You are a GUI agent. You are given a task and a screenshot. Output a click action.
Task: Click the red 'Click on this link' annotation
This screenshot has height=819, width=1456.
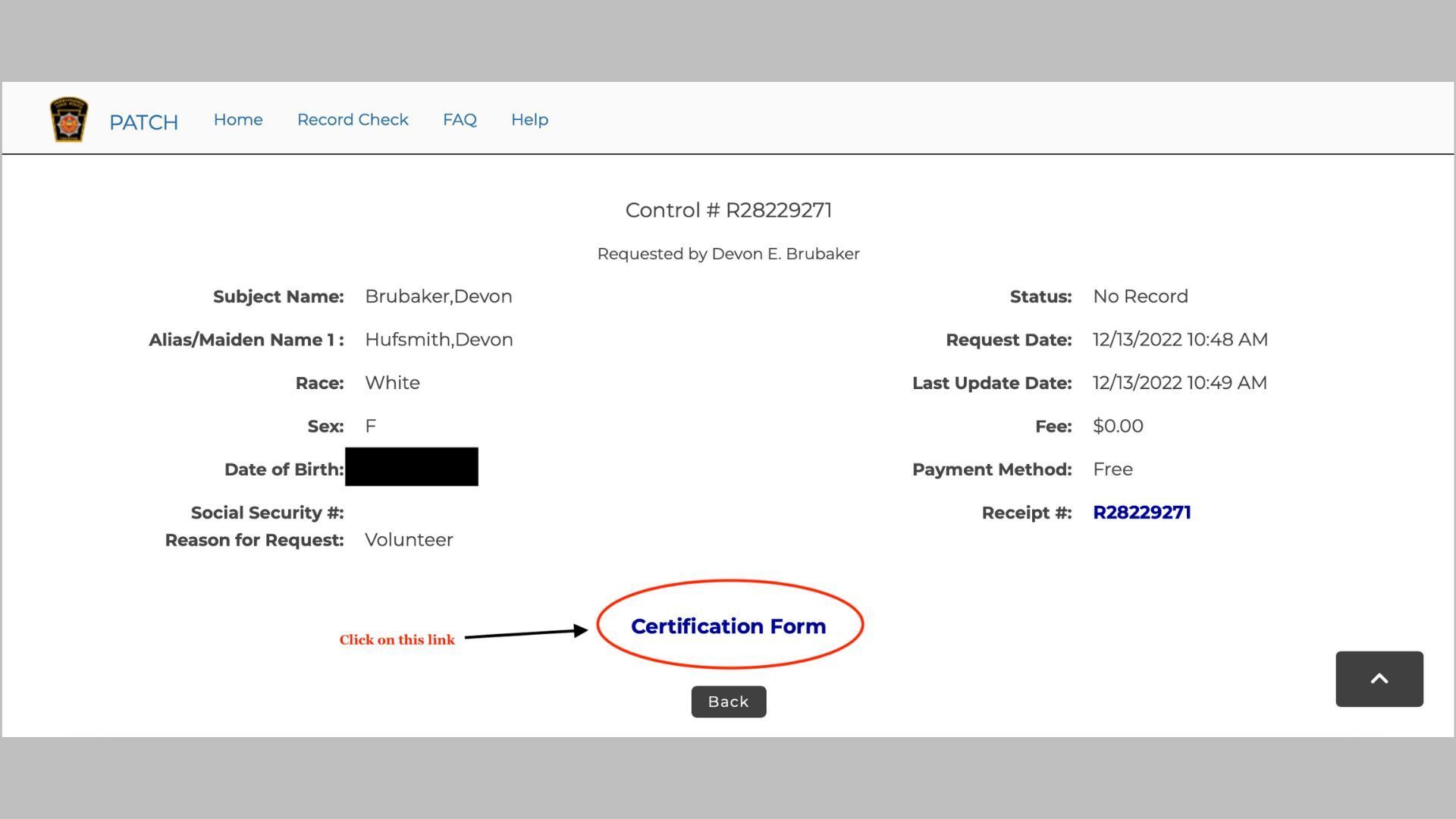click(397, 640)
